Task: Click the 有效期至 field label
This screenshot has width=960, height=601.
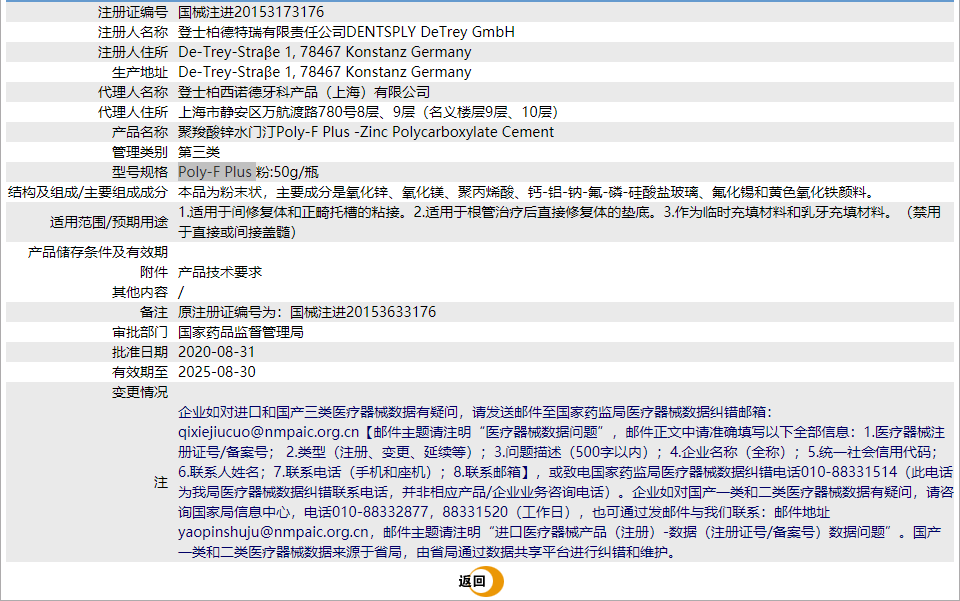Action: [140, 372]
